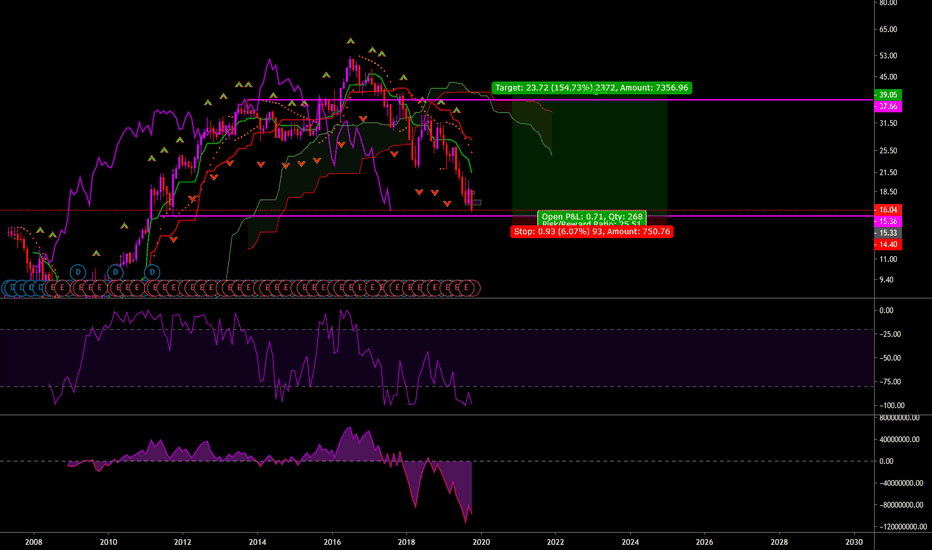Click the 2024 label on the time axis

pos(630,542)
